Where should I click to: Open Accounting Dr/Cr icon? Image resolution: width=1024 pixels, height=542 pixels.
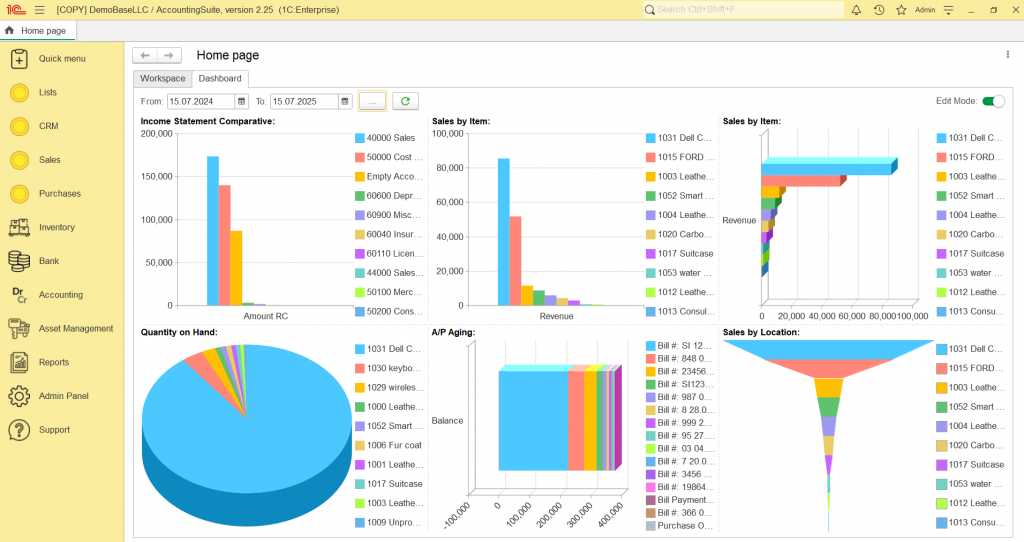(19, 295)
